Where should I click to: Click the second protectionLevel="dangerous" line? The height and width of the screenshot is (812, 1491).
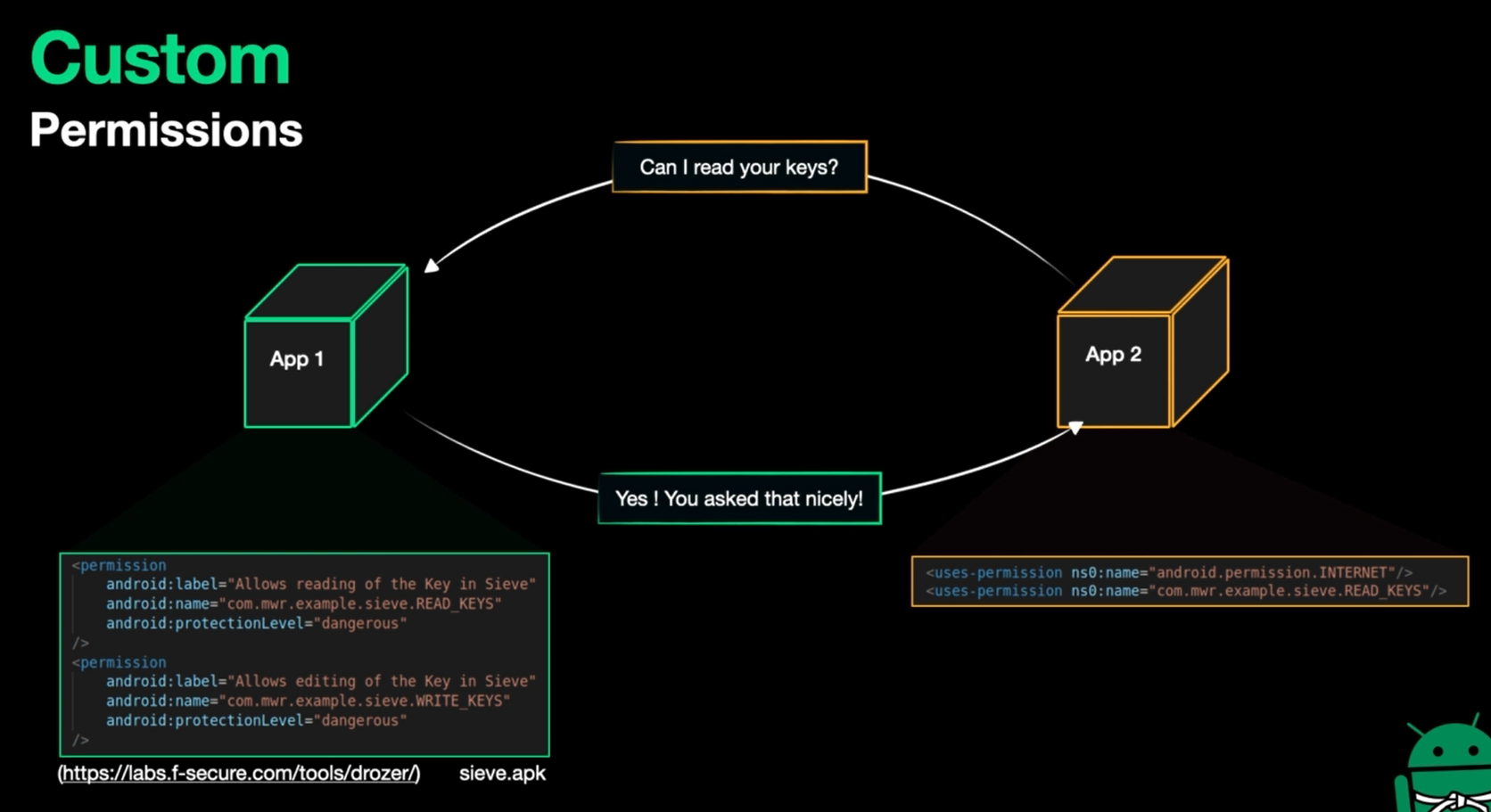(x=257, y=720)
